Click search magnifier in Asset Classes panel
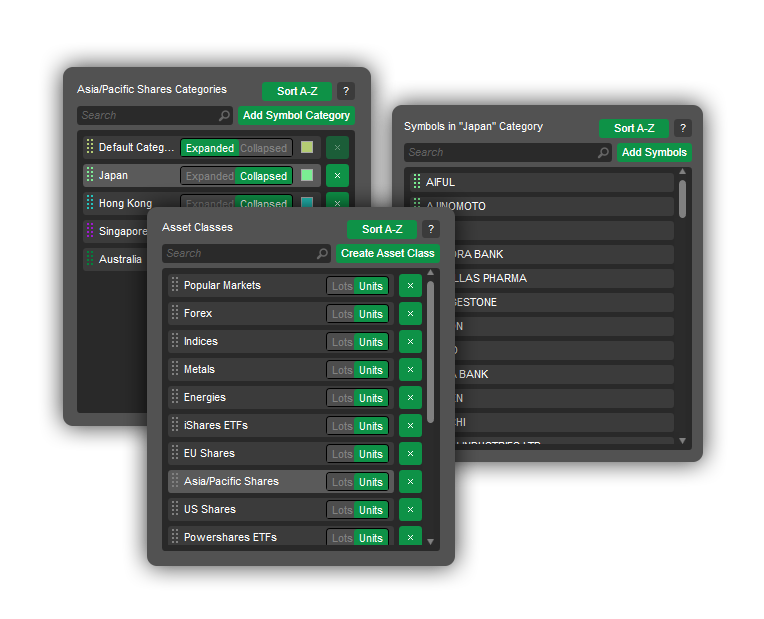764x619 pixels. [x=322, y=253]
